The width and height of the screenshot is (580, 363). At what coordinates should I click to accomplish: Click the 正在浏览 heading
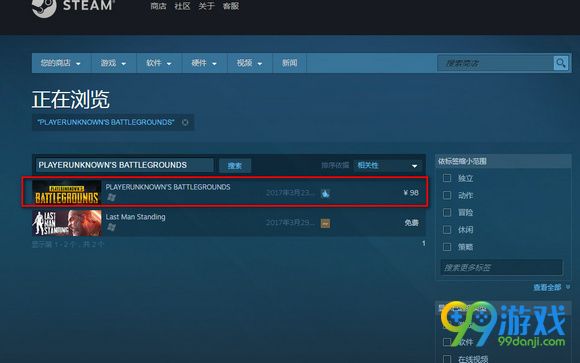click(x=71, y=99)
